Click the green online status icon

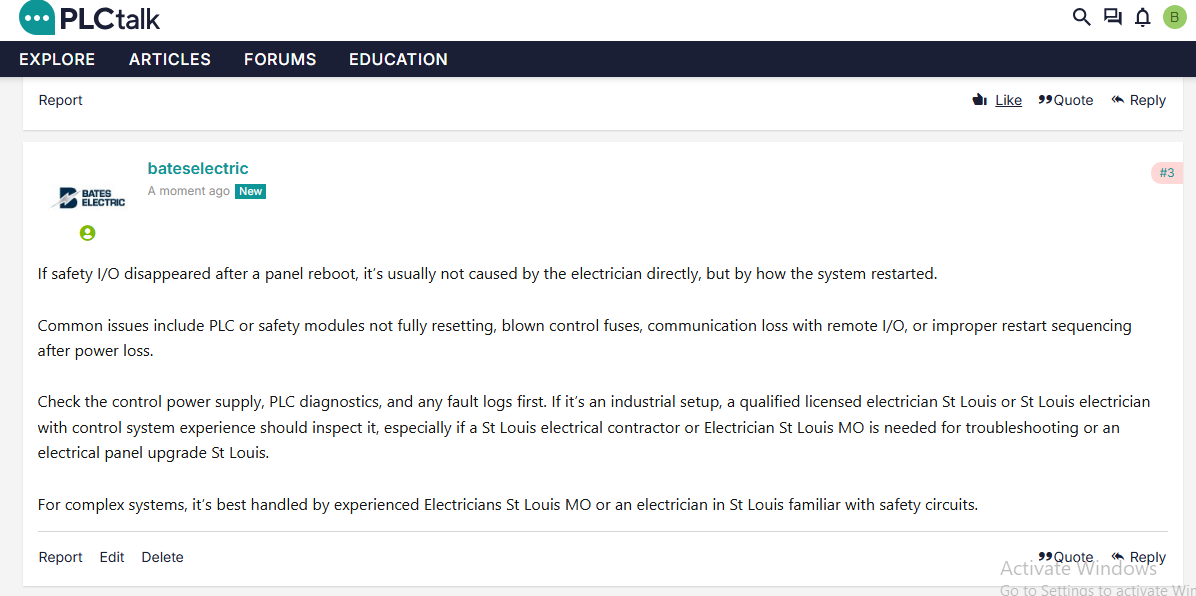tap(88, 233)
